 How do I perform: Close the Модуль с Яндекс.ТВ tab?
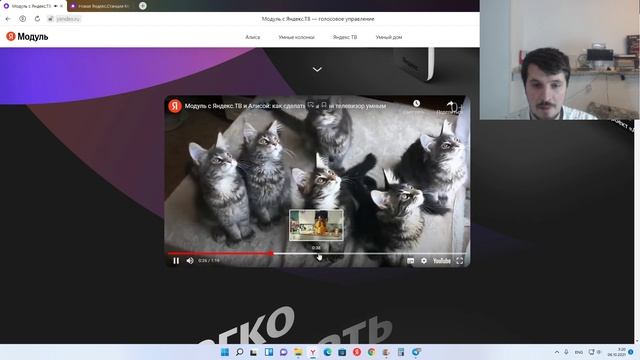tap(62, 6)
